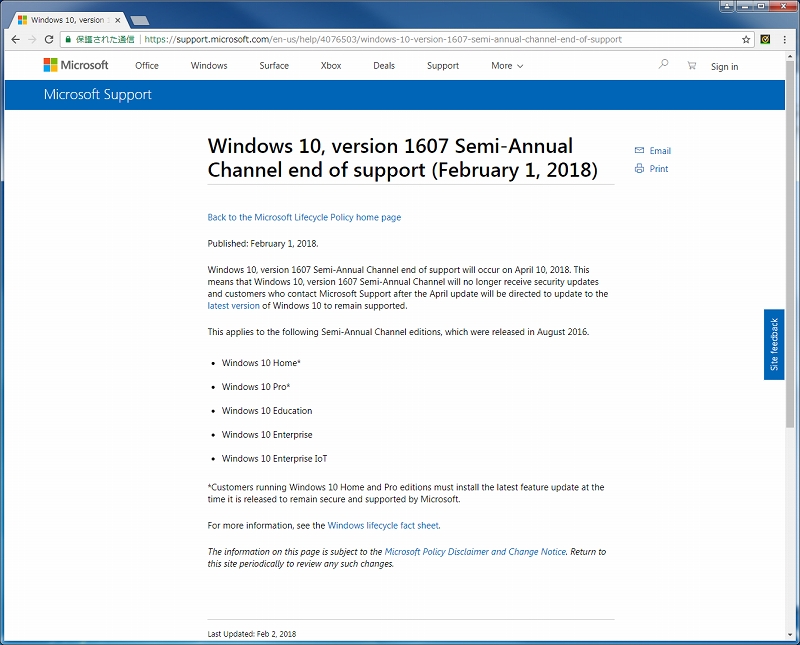This screenshot has width=800, height=645.
Task: Open the shopping cart icon
Action: click(691, 65)
